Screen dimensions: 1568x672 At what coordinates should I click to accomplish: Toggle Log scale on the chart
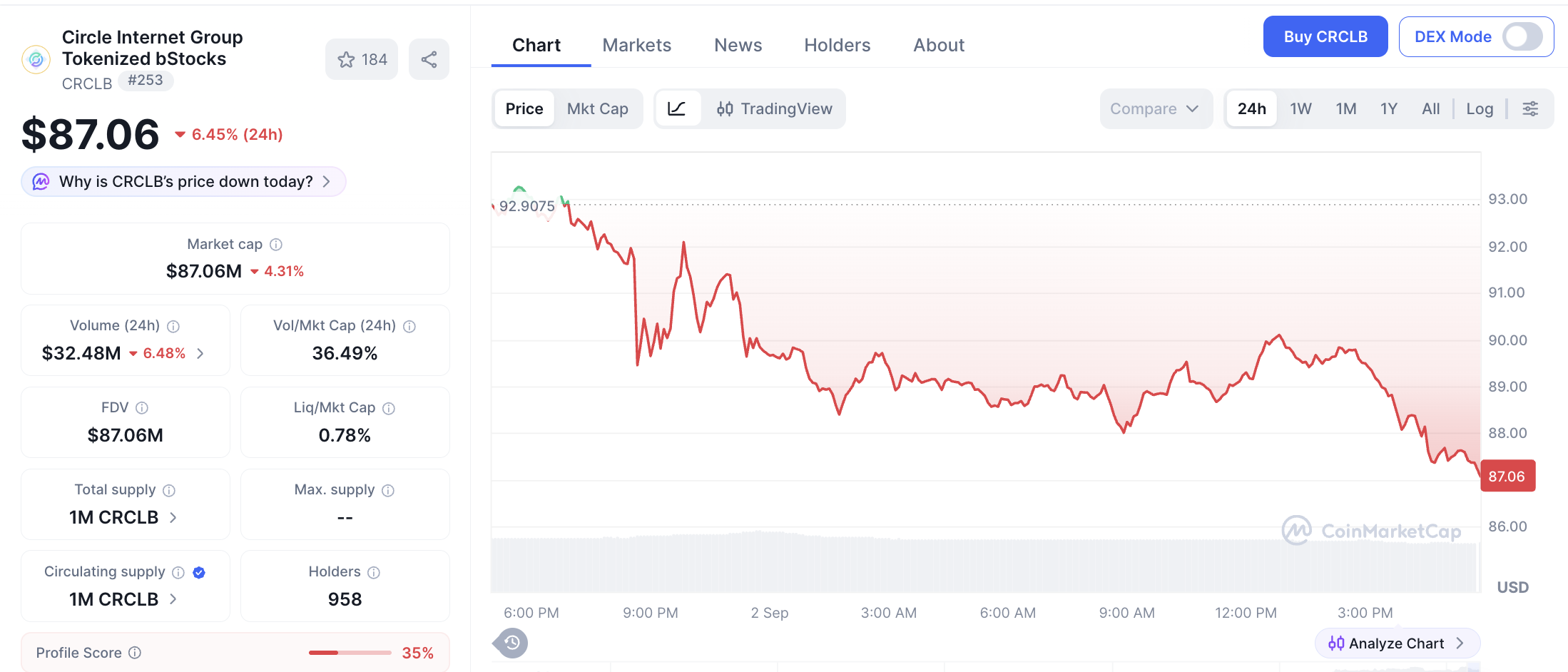point(1480,108)
